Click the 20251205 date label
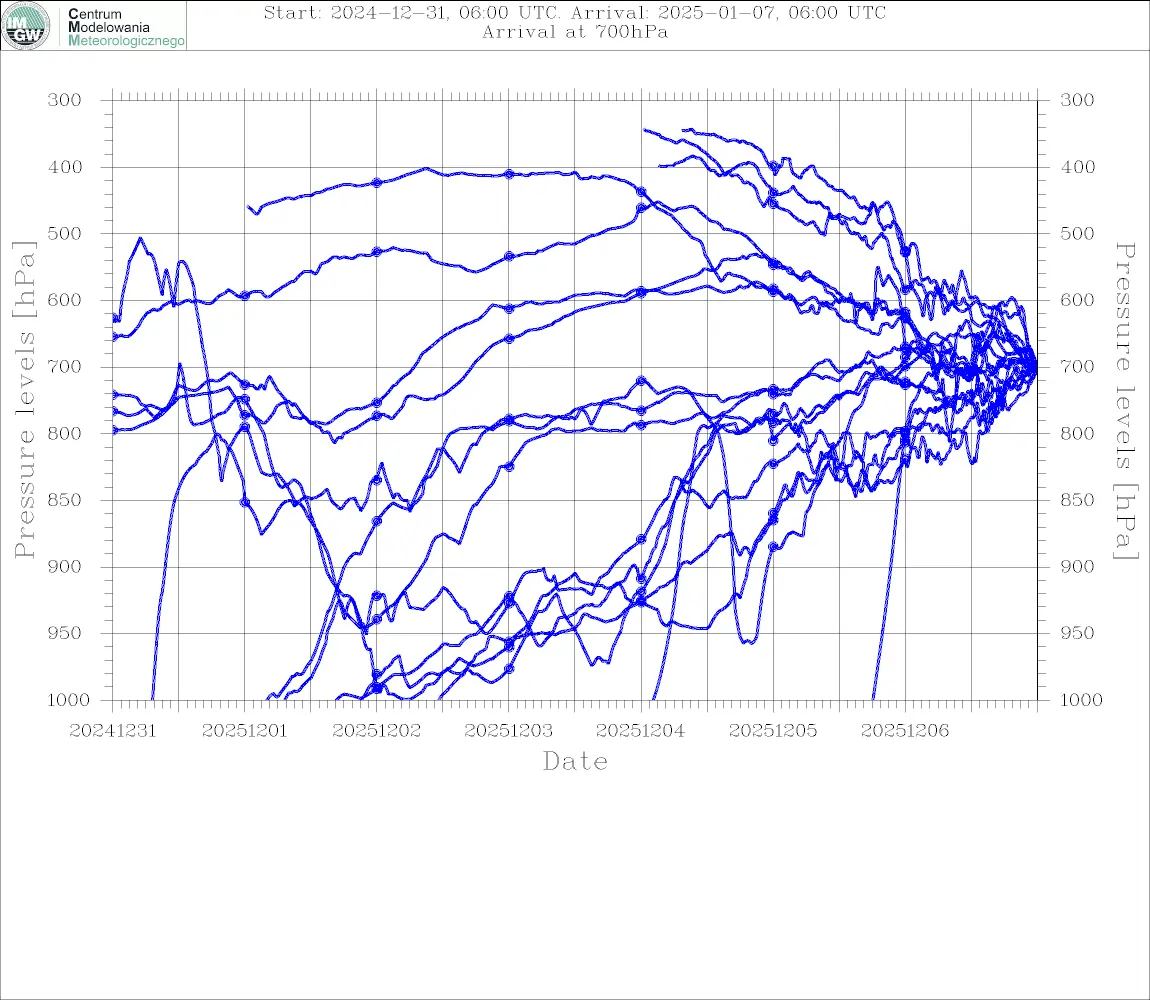This screenshot has width=1150, height=1000. coord(773,731)
